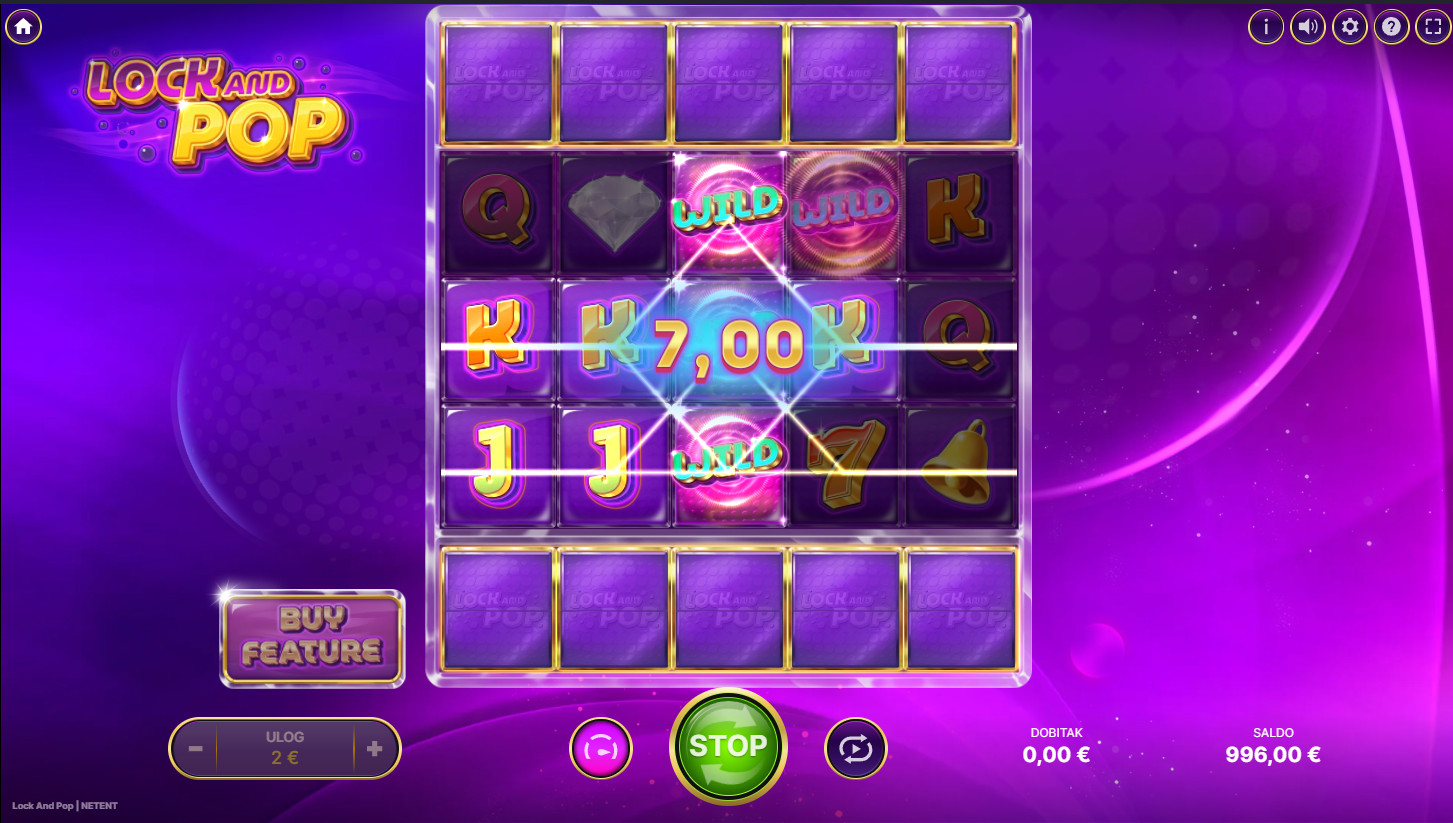Go to the home lobby icon
The width and height of the screenshot is (1453, 823).
pos(23,26)
